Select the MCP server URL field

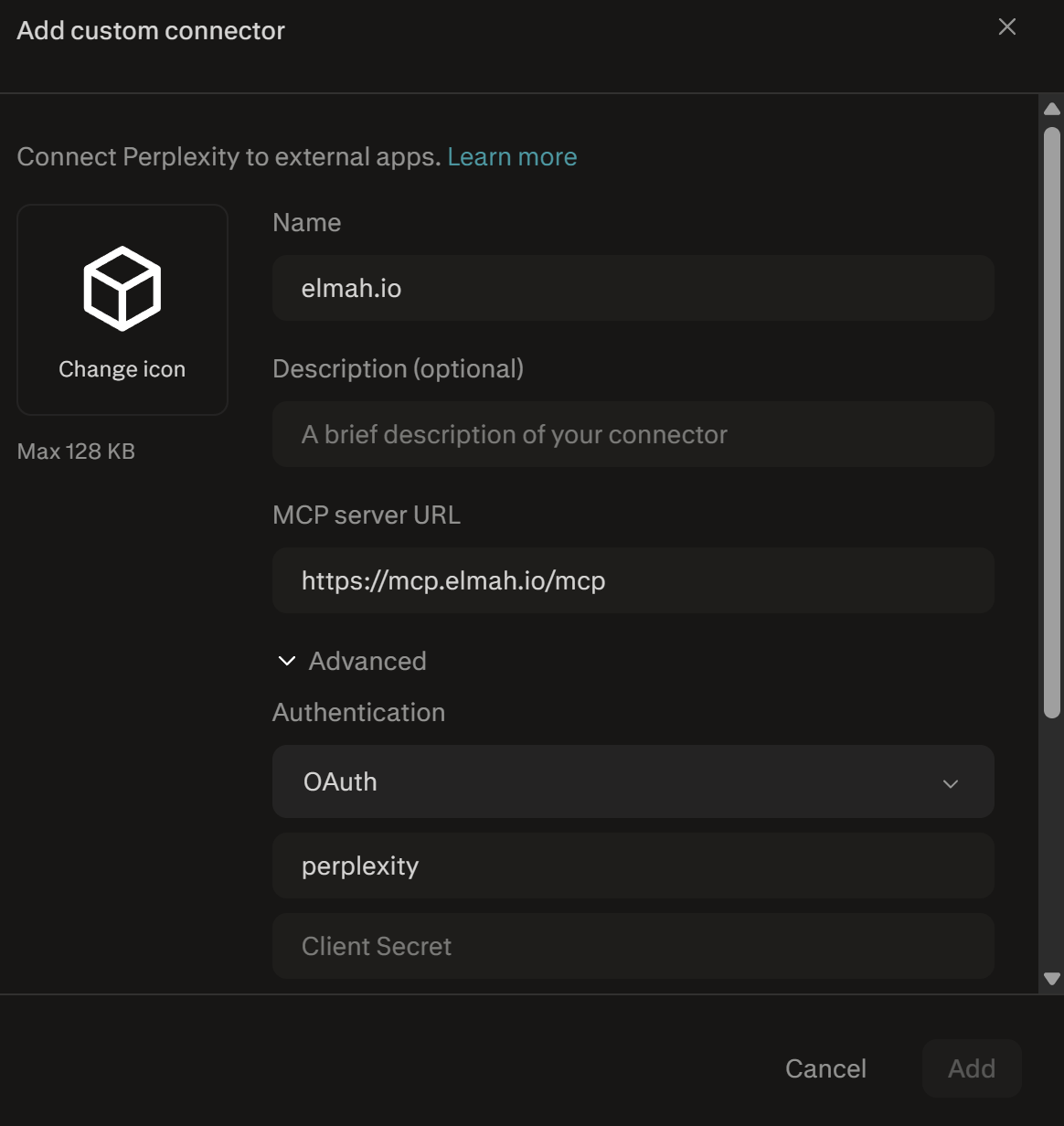tap(633, 580)
